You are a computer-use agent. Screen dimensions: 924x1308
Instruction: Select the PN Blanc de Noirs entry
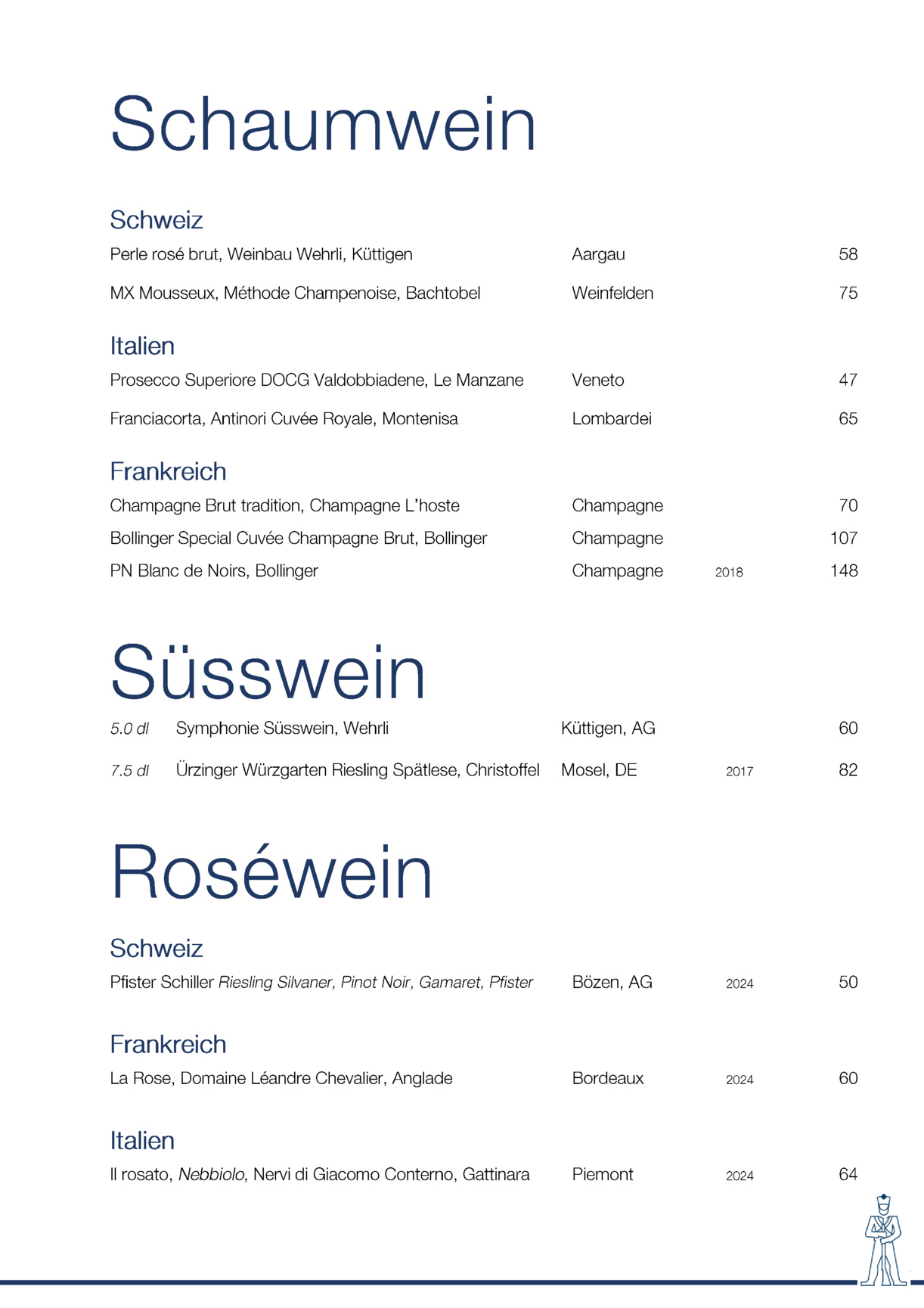[x=214, y=570]
